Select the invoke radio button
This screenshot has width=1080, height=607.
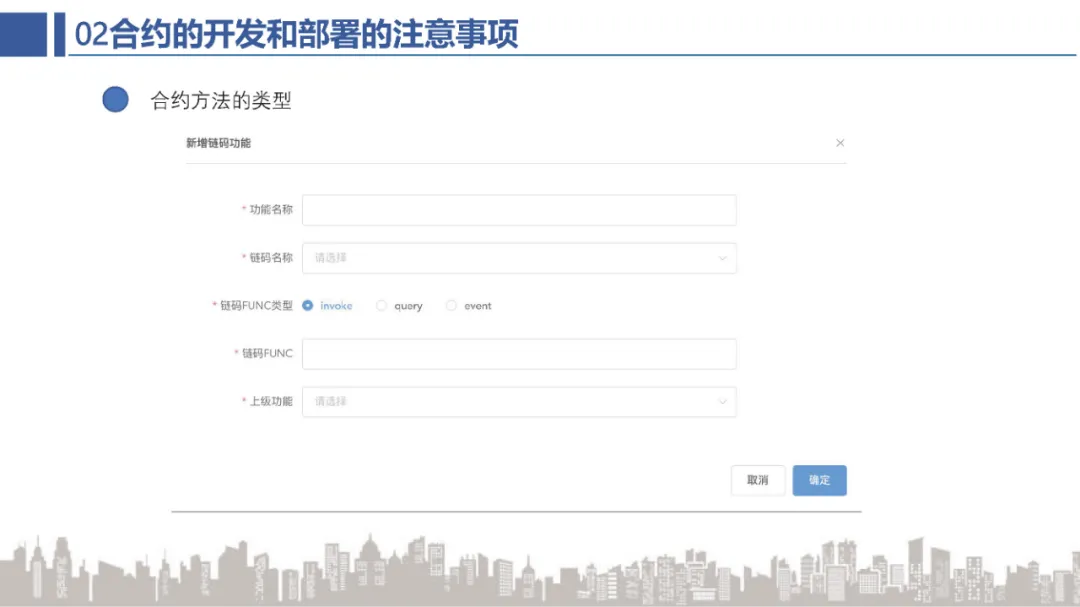[x=307, y=305]
